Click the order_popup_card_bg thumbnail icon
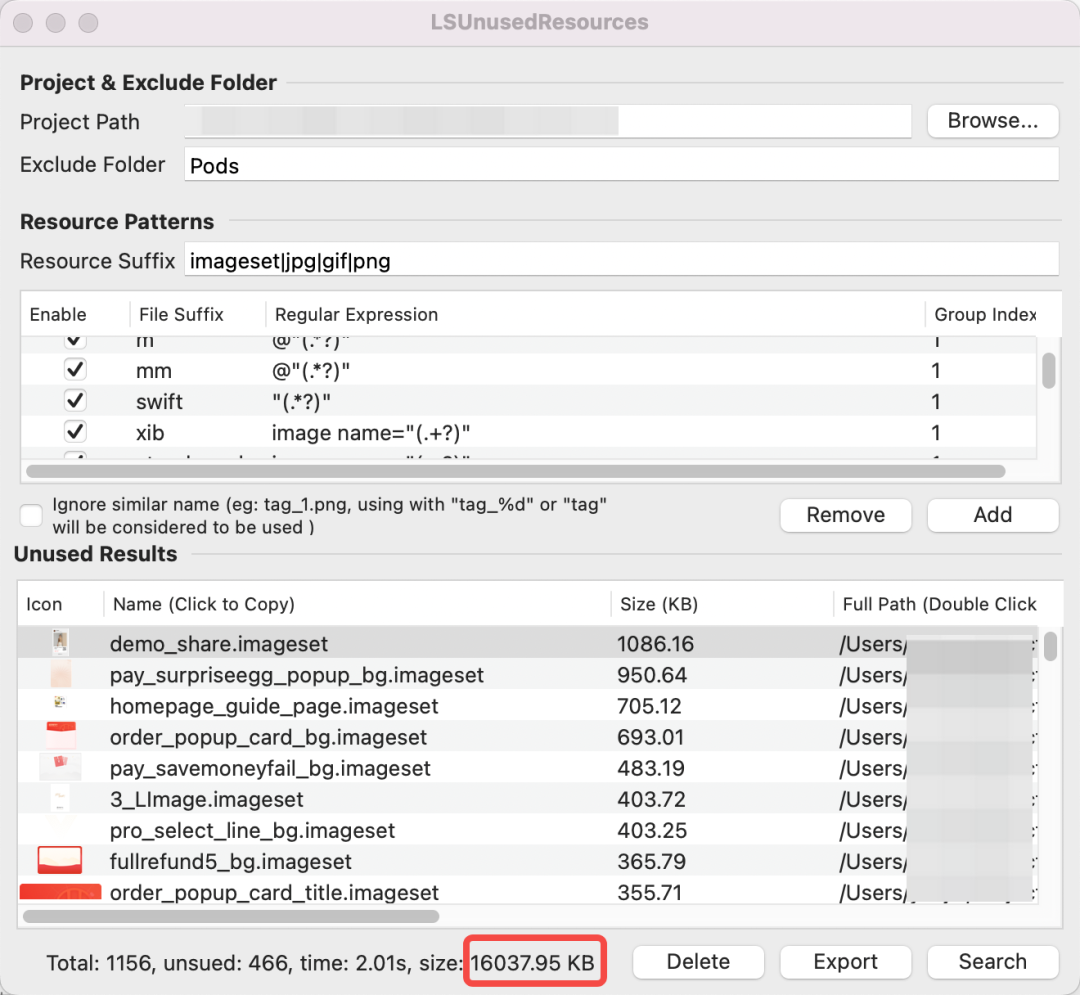This screenshot has width=1080, height=995. coord(60,737)
